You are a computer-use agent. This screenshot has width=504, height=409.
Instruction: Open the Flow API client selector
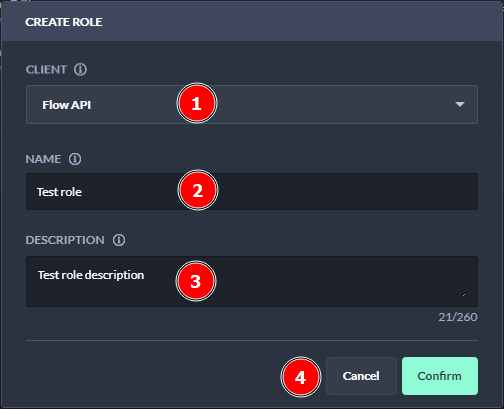click(252, 104)
